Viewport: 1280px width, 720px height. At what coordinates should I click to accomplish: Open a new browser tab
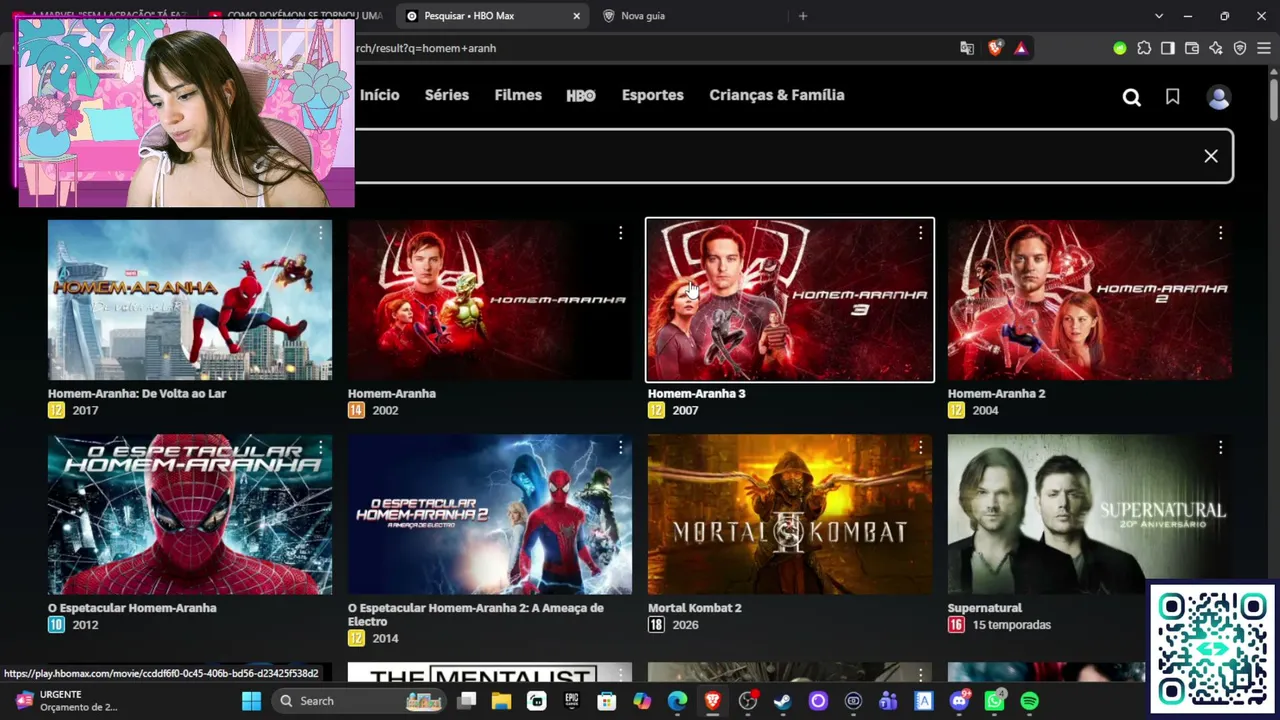(x=803, y=16)
